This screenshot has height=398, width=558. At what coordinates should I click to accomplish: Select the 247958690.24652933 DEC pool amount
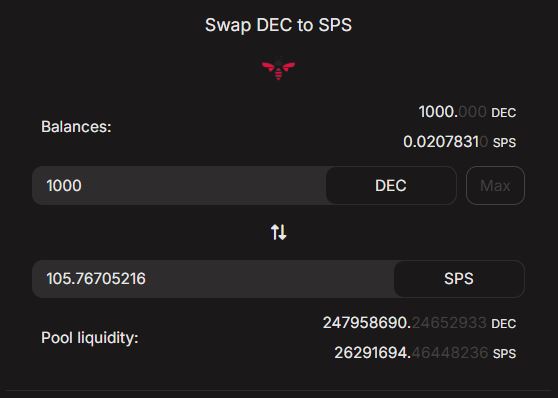404,323
